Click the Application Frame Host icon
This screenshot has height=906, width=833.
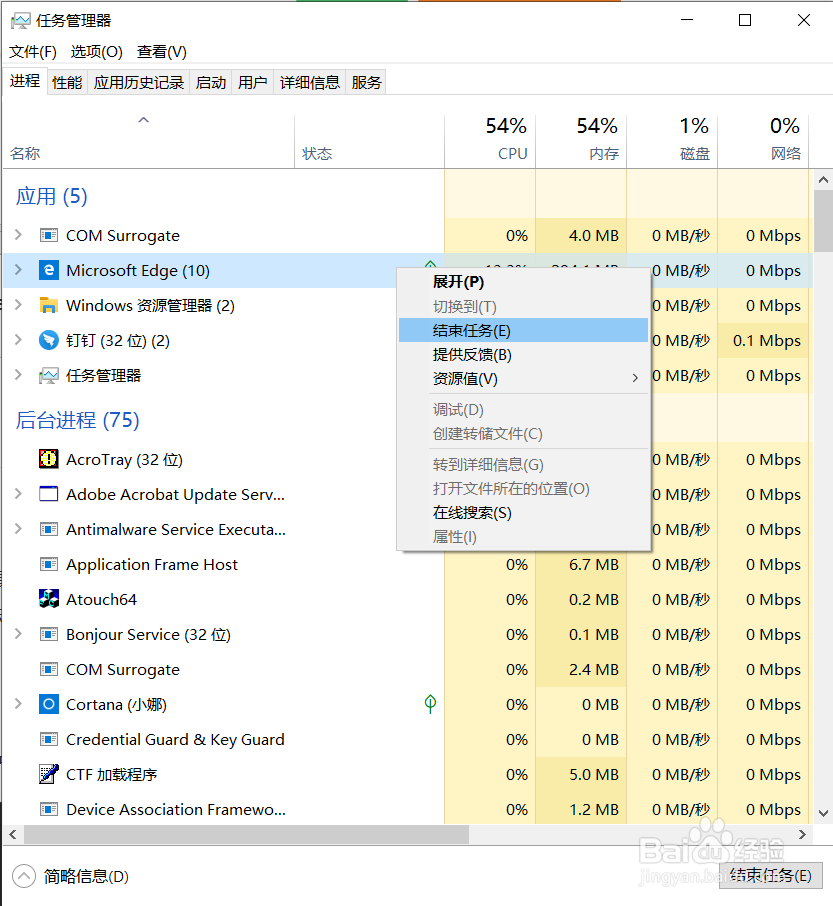[49, 565]
